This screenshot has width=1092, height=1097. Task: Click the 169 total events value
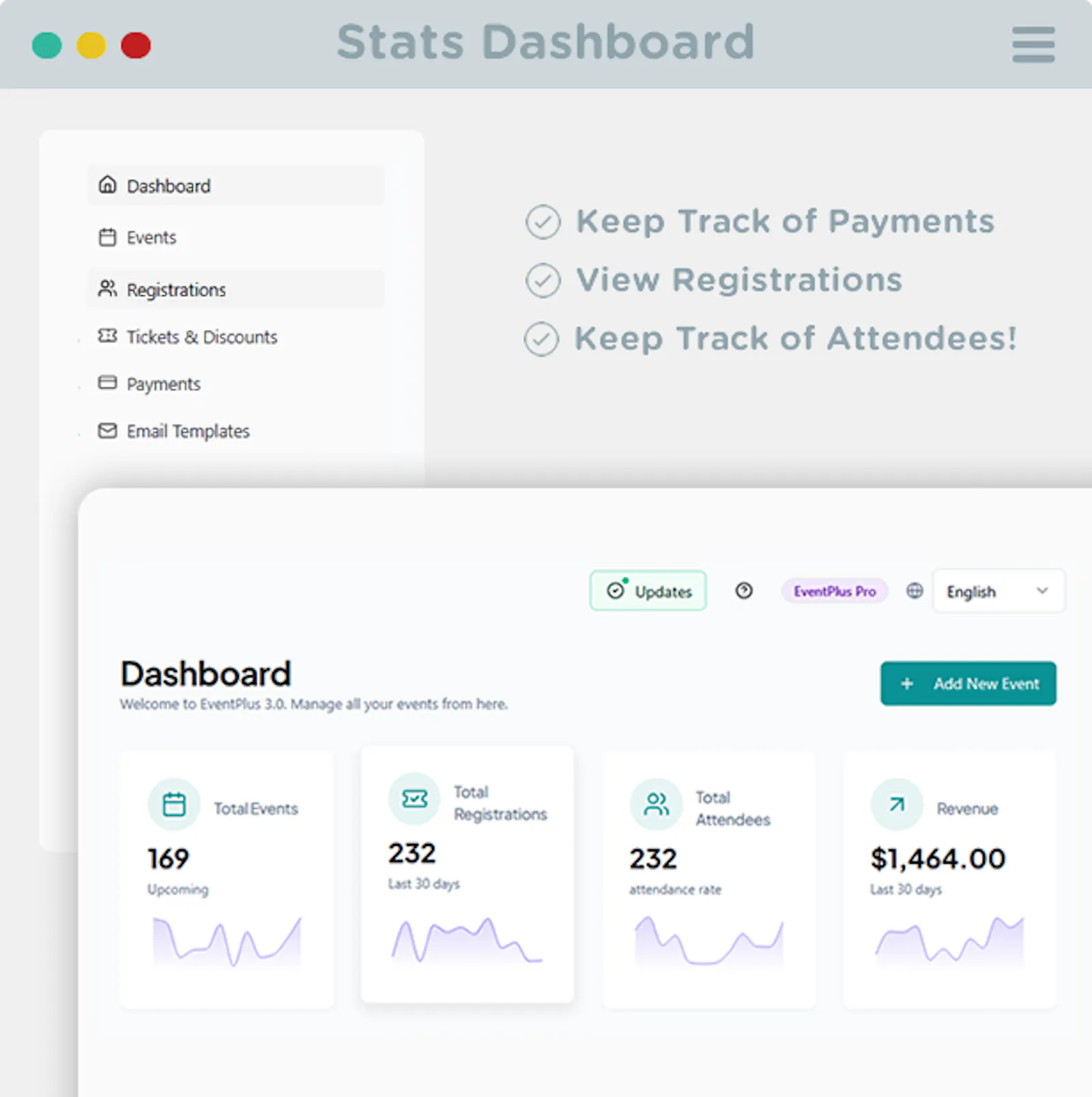168,859
